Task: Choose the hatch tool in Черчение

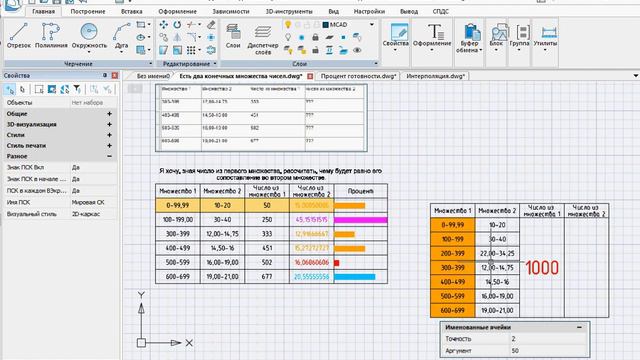Action: pos(141,50)
